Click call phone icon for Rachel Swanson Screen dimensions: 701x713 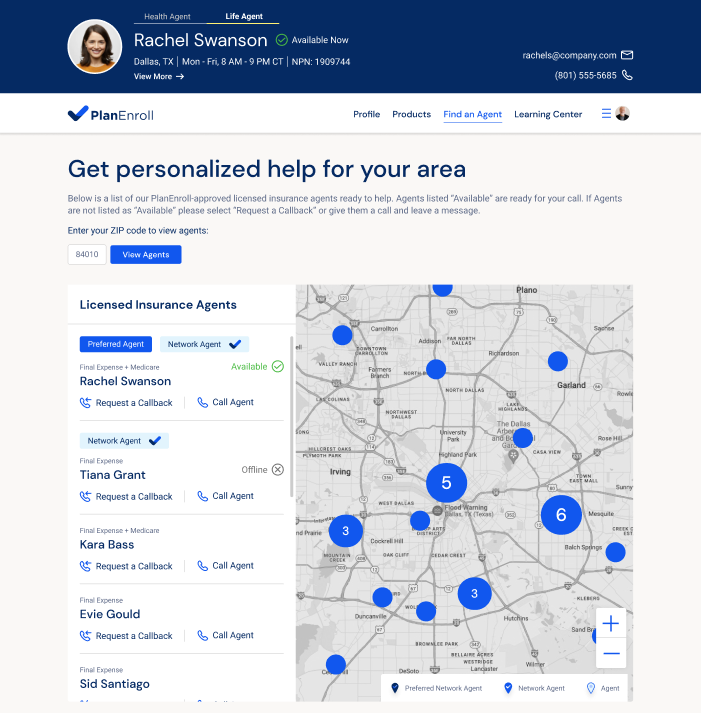click(x=202, y=402)
